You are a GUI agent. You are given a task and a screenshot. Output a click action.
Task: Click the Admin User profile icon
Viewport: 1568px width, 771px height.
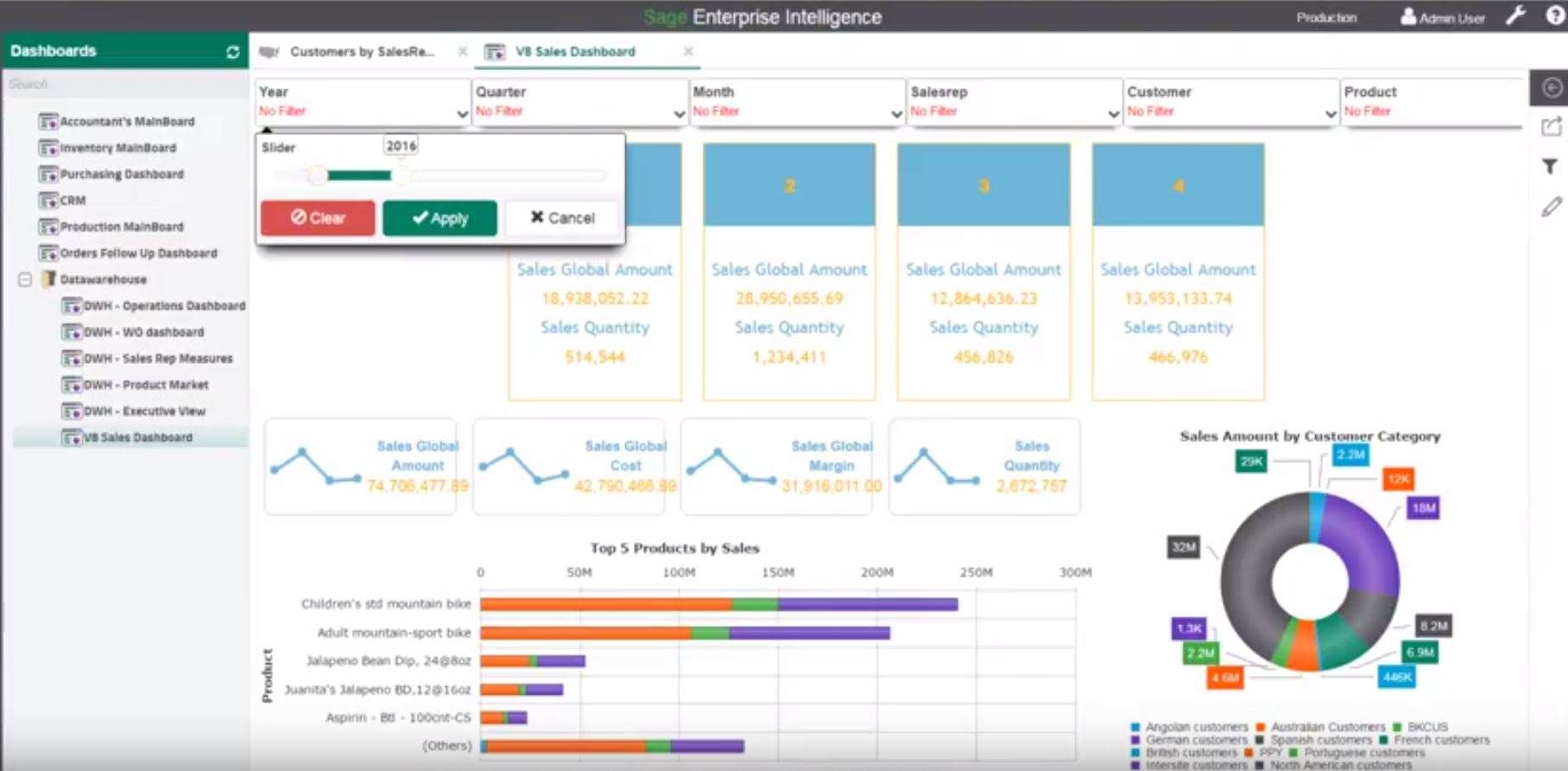[x=1408, y=17]
